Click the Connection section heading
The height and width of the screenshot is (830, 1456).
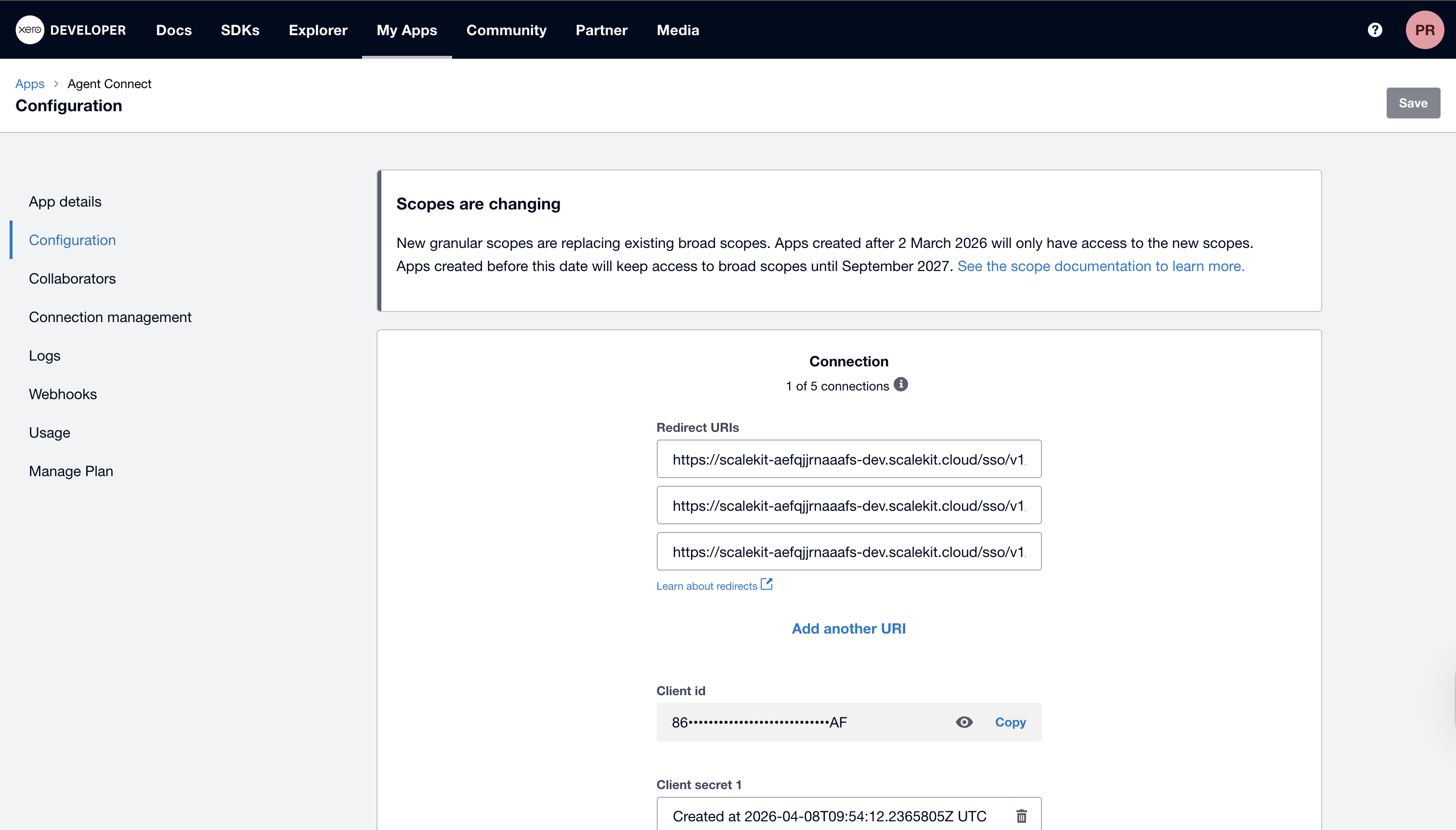coord(849,361)
